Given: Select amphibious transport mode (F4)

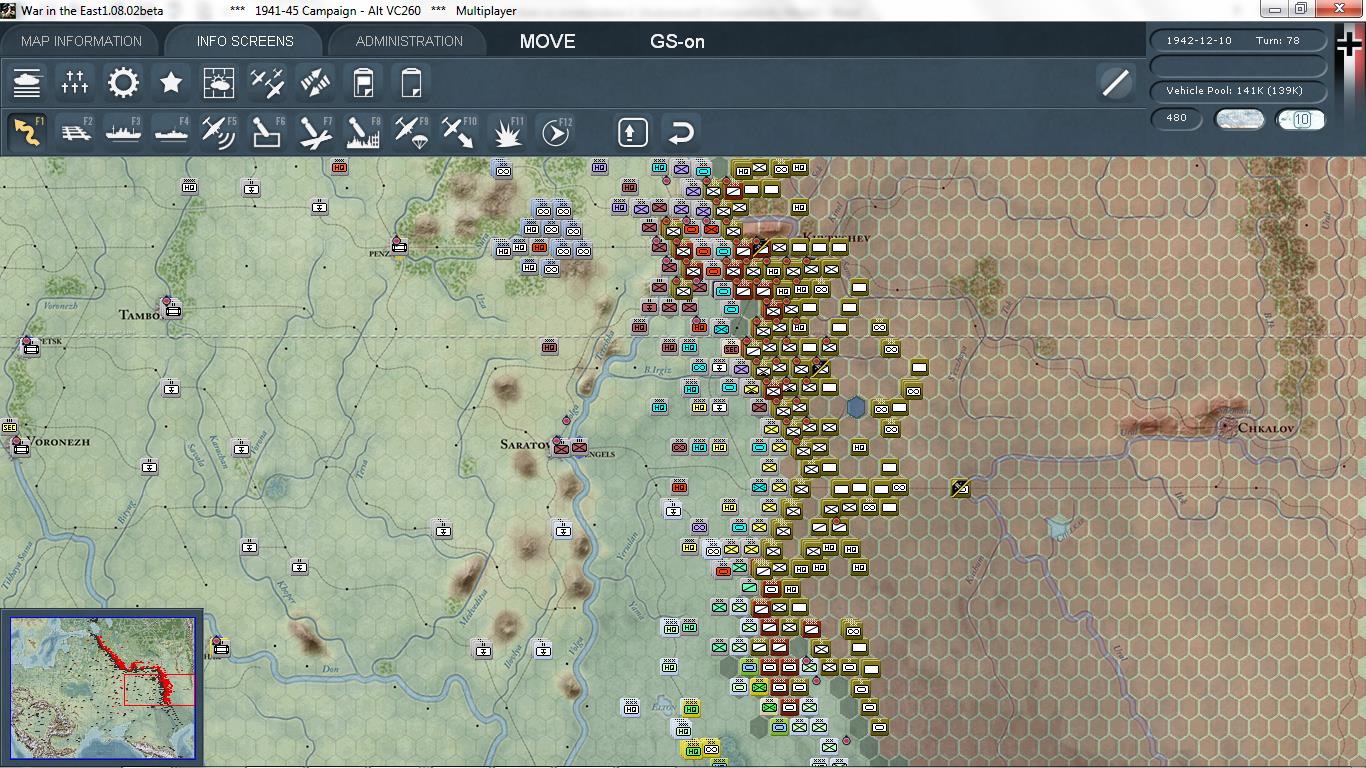Looking at the screenshot, I should [x=171, y=130].
